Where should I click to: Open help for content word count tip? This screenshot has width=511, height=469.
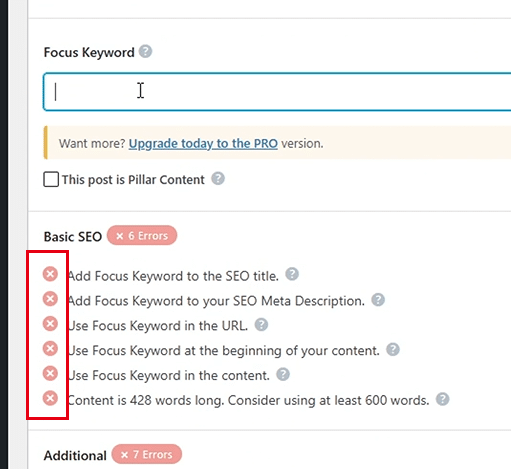click(443, 399)
